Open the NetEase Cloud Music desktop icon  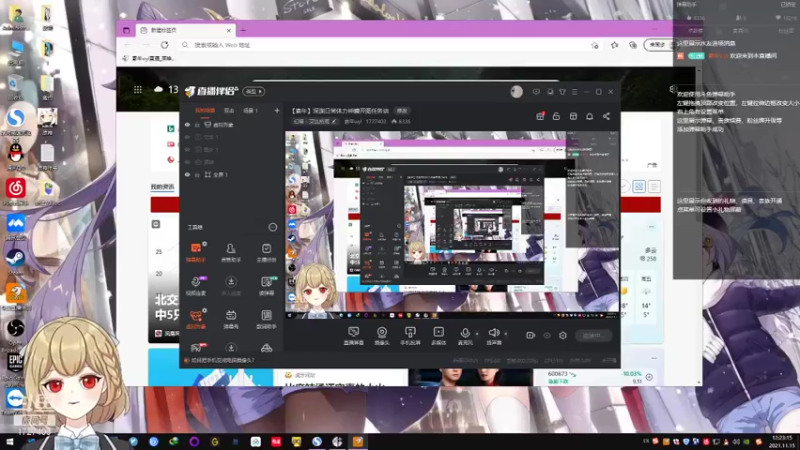16,191
